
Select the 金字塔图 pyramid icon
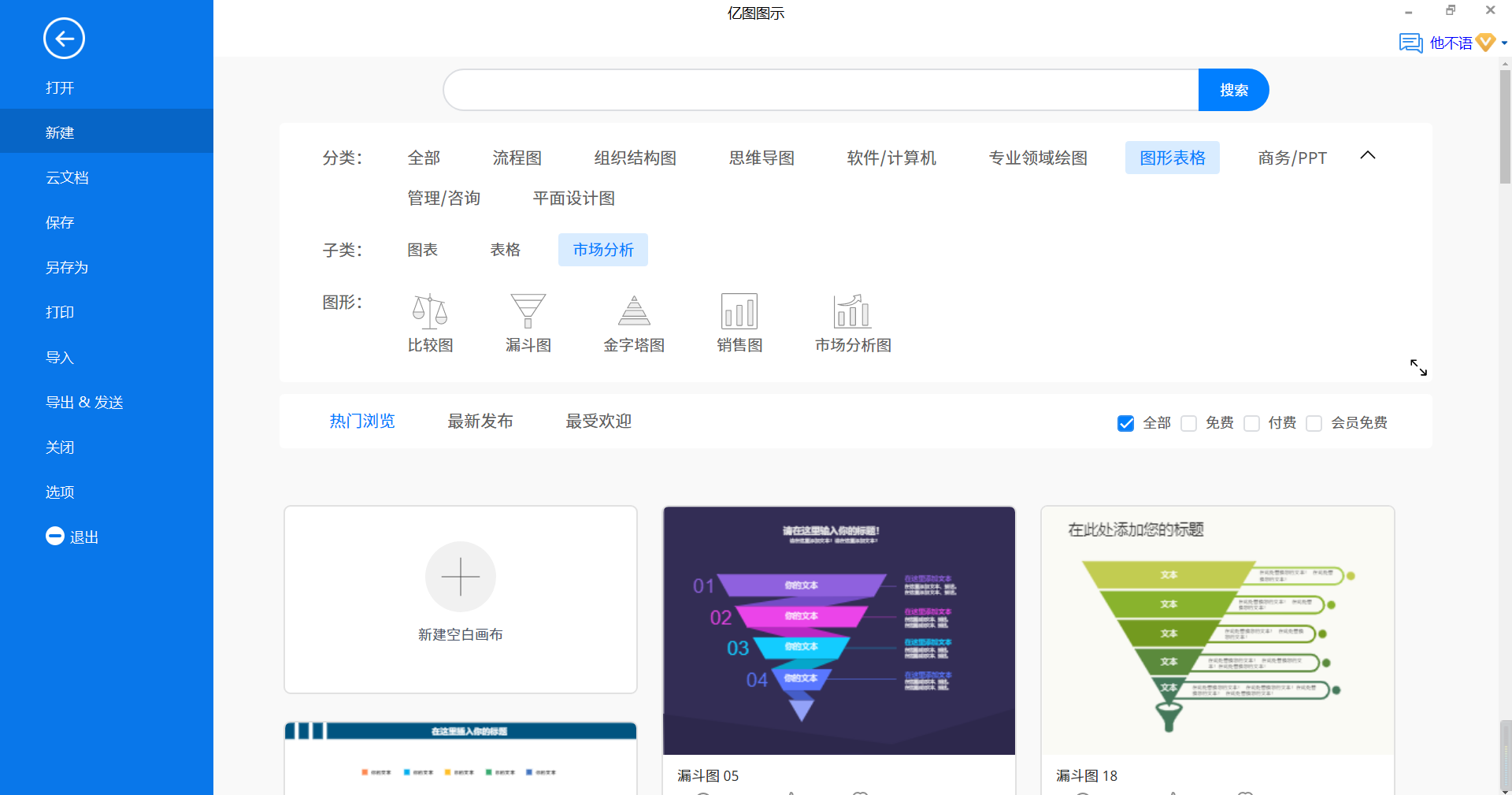click(634, 311)
